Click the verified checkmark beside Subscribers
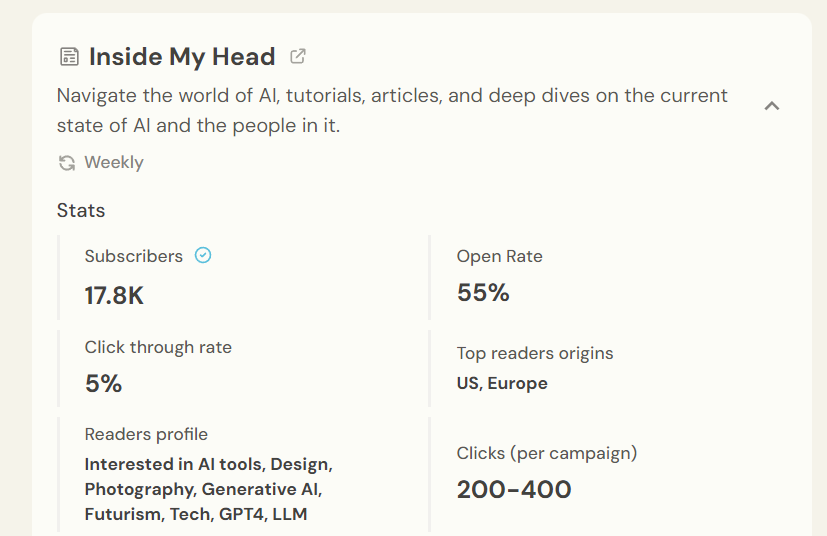827x536 pixels. tap(203, 256)
